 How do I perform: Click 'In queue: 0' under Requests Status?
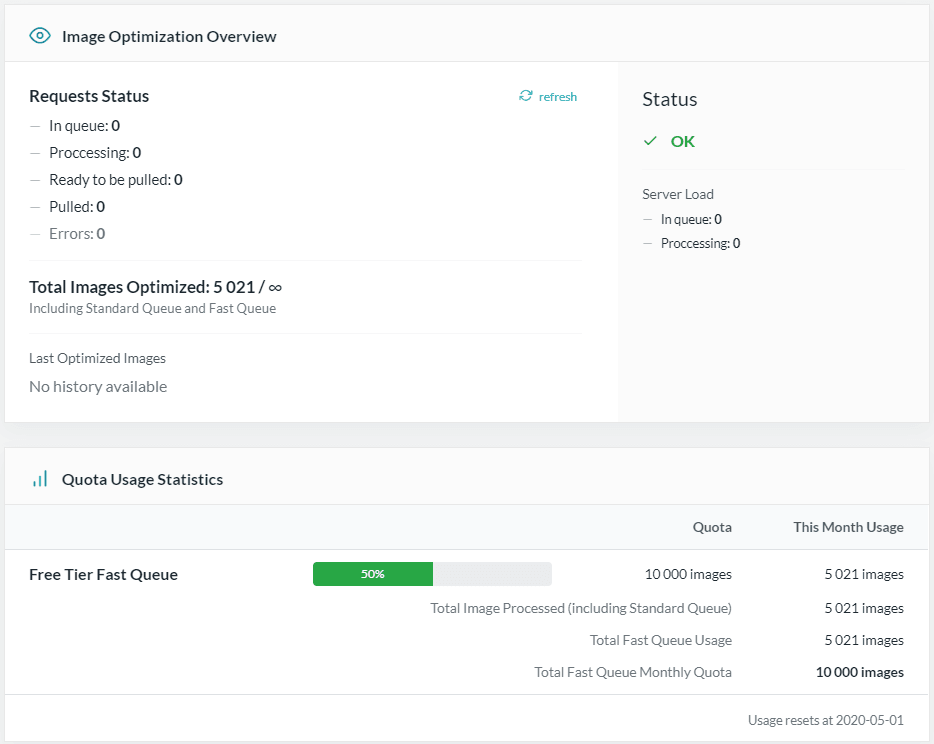point(85,126)
